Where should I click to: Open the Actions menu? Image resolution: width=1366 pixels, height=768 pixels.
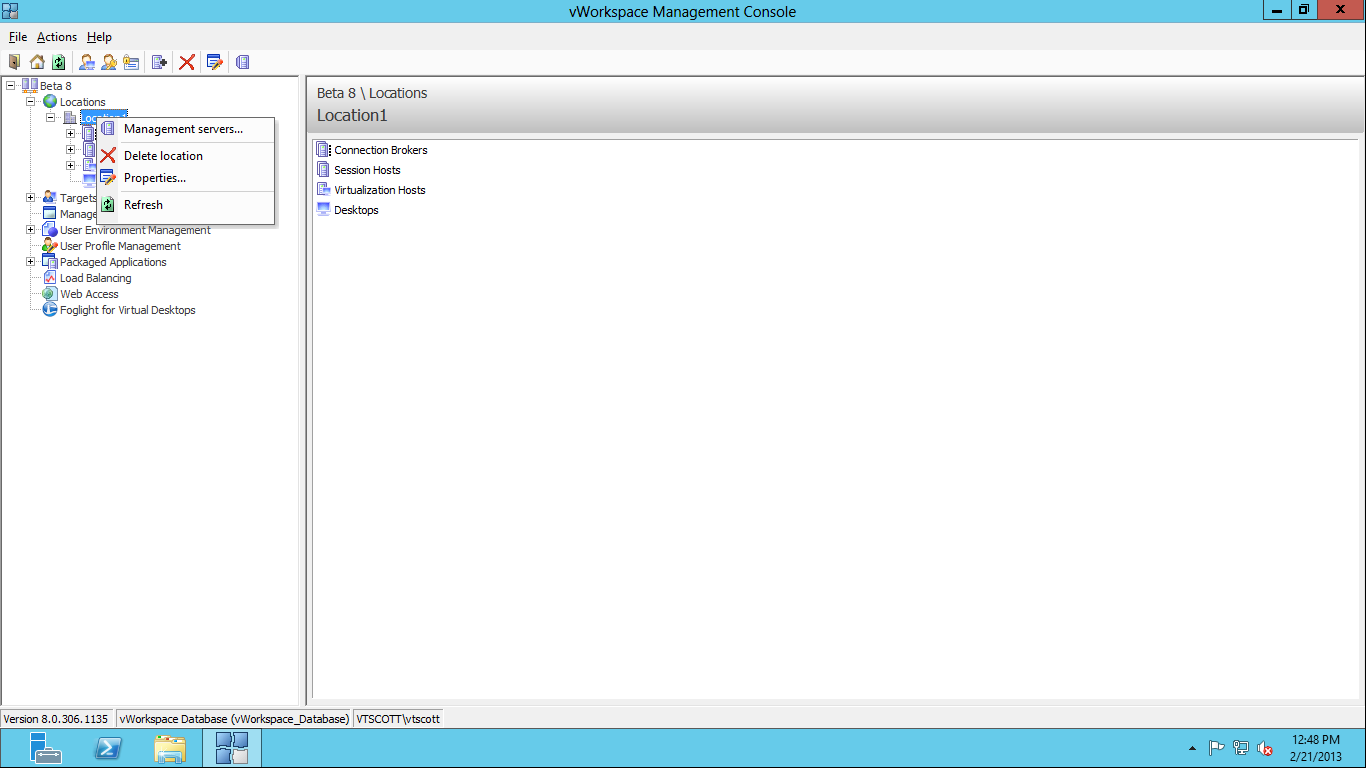tap(57, 37)
